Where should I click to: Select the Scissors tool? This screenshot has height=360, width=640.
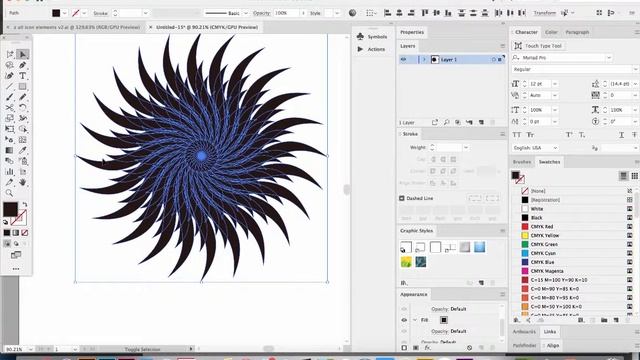tap(10, 107)
